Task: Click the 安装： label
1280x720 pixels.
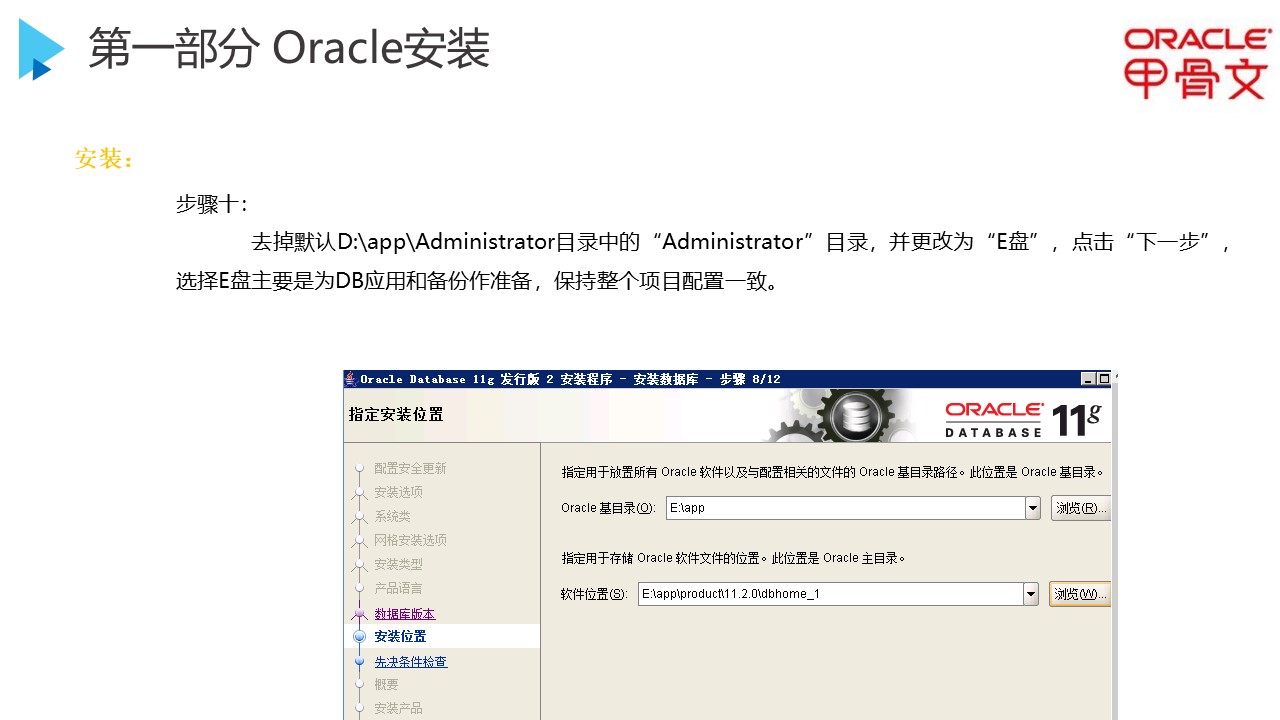Action: (x=104, y=159)
